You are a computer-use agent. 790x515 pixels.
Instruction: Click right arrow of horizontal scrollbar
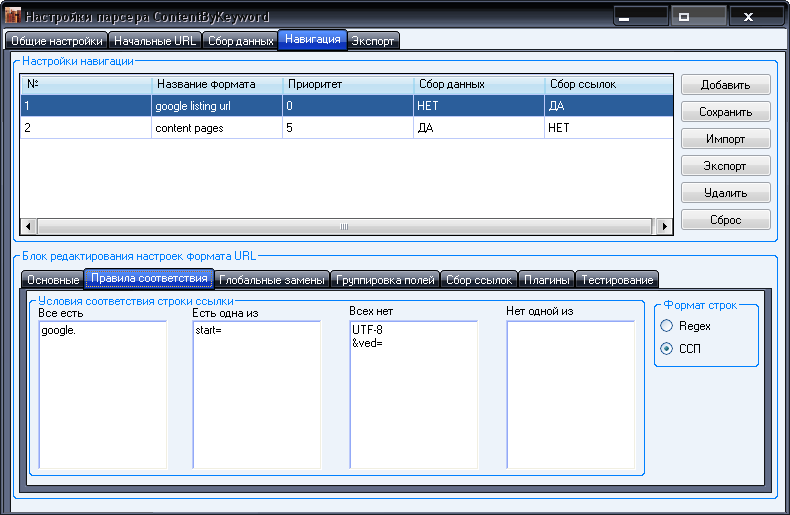pos(665,227)
